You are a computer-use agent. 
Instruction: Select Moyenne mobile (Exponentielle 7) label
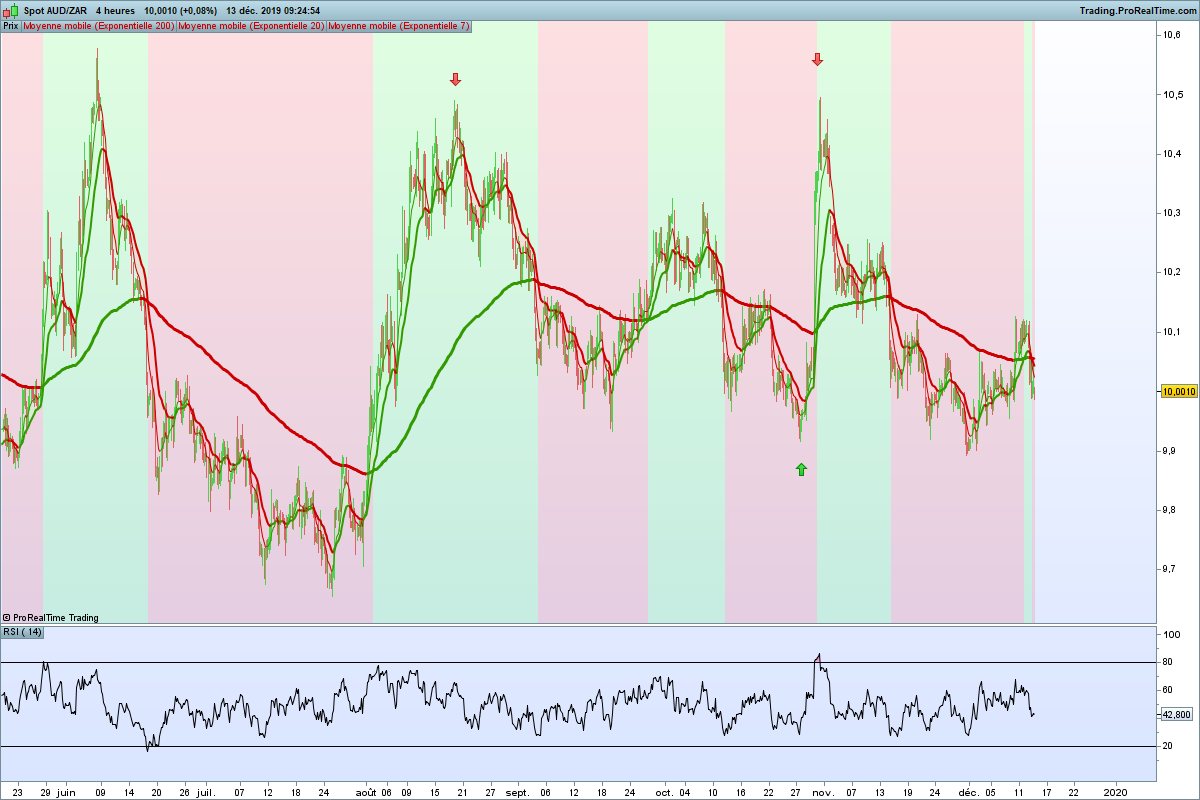point(399,27)
